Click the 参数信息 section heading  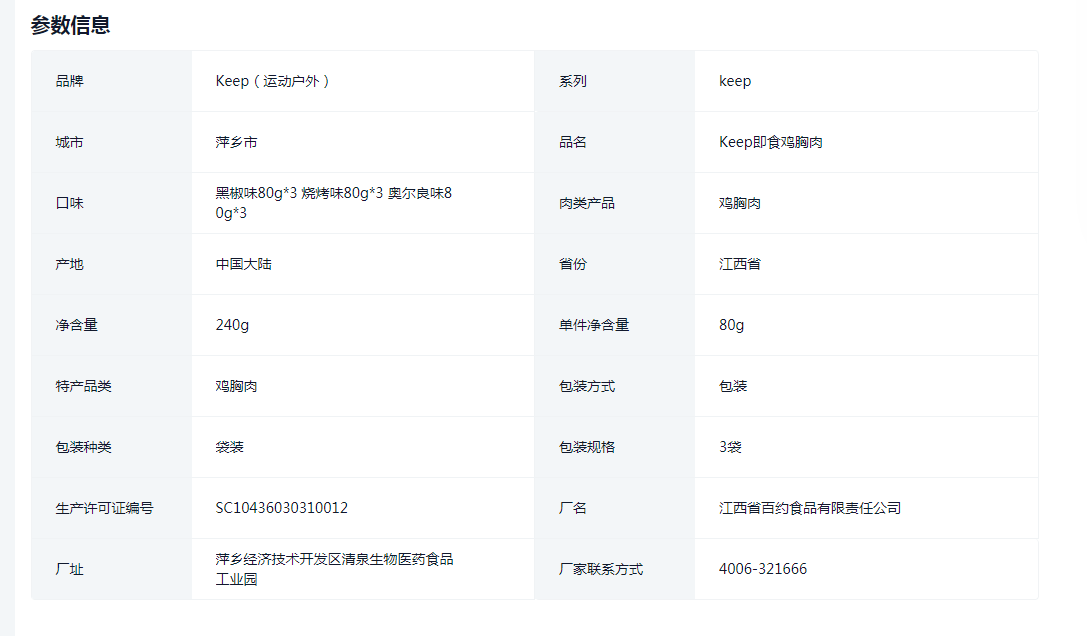[x=70, y=26]
